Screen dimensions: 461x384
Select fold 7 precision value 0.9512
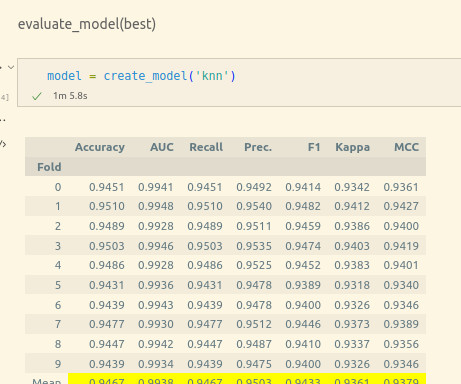pos(254,324)
